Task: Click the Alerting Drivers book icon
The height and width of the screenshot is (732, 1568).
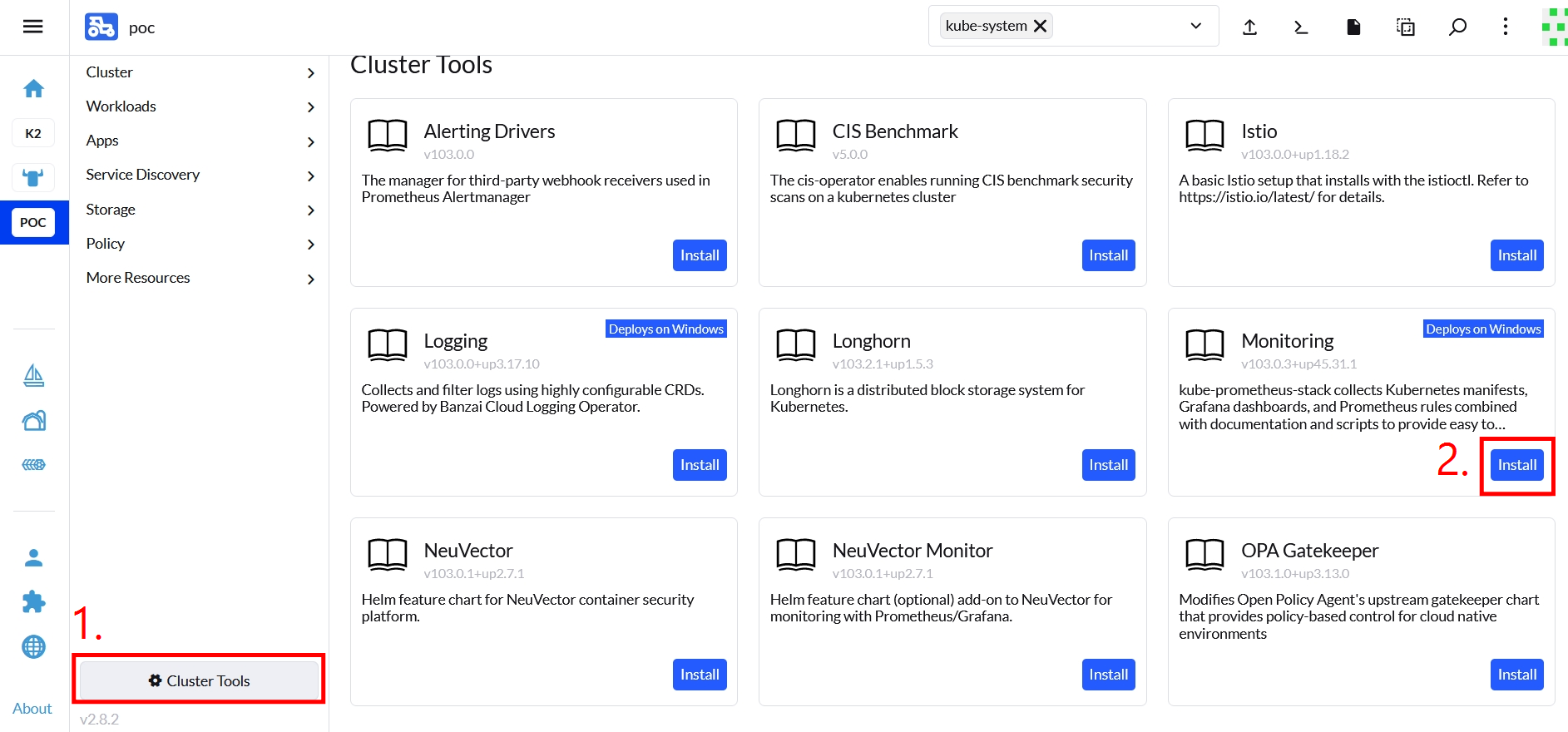Action: click(388, 135)
